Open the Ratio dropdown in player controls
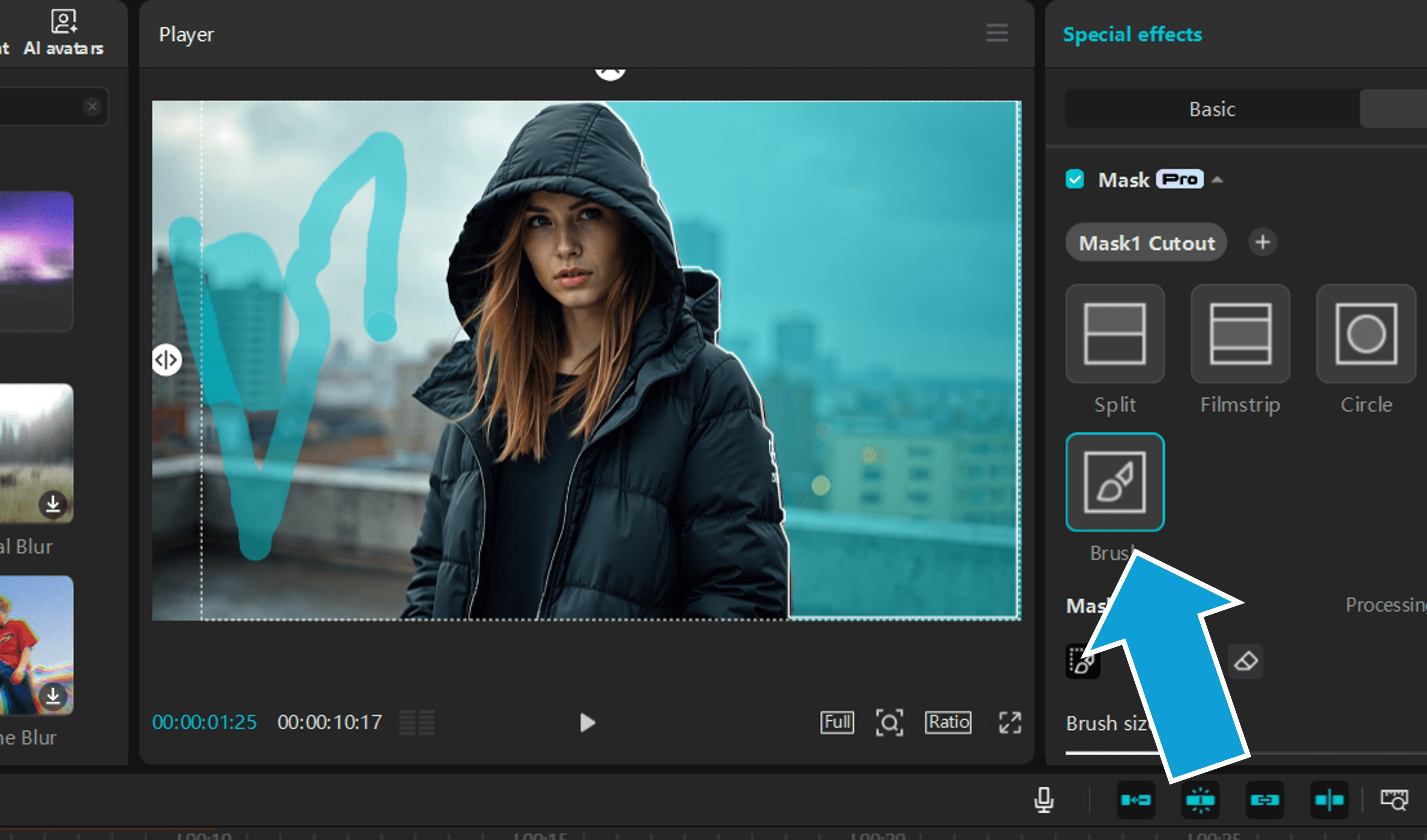1427x840 pixels. coord(947,722)
